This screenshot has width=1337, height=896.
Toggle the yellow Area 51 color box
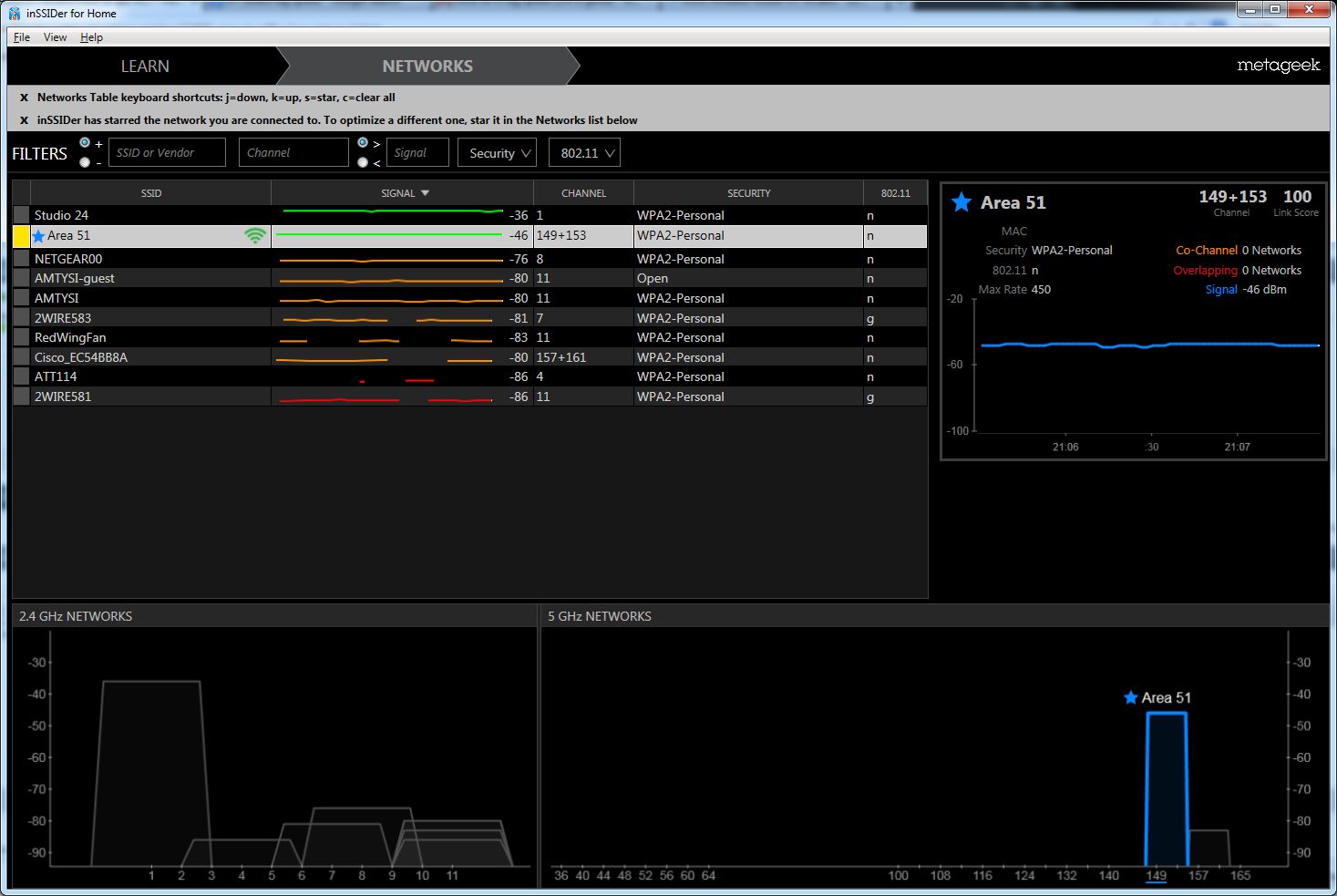coord(21,236)
